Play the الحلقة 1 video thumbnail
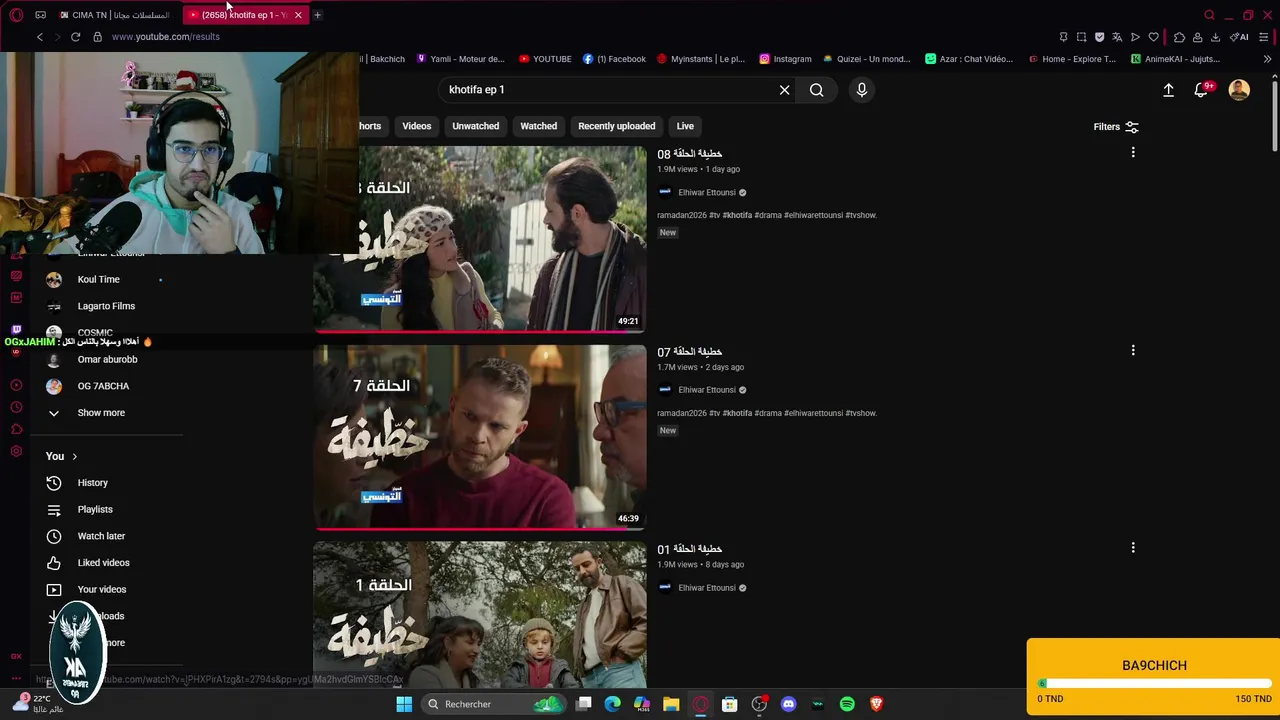1280x720 pixels. (x=480, y=615)
